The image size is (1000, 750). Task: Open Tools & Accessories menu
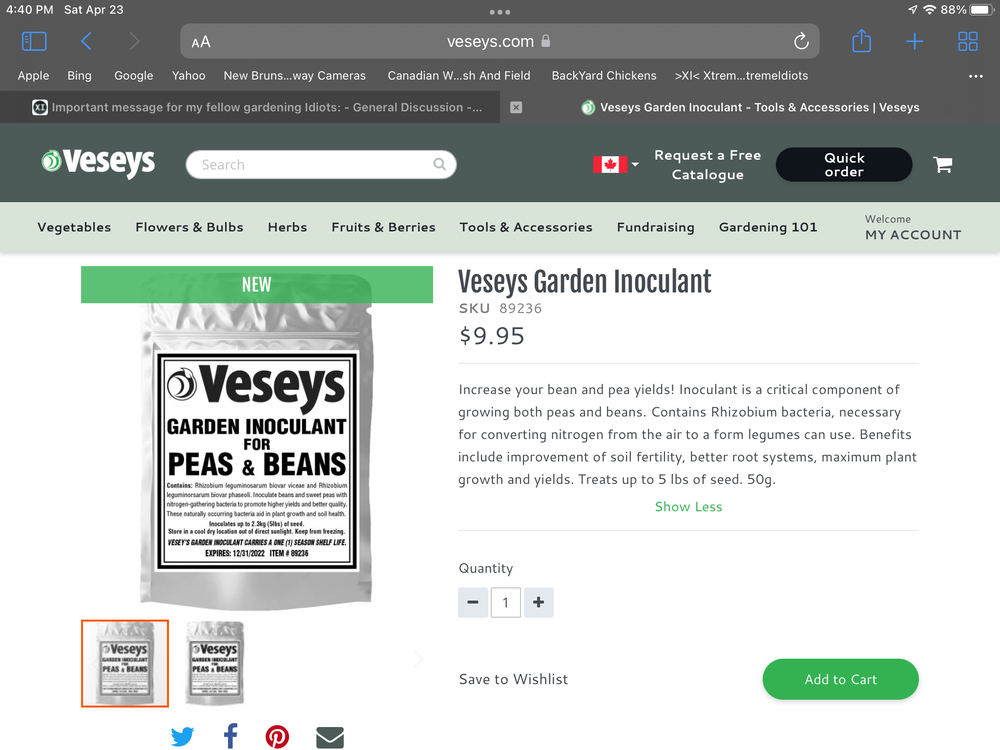[526, 227]
